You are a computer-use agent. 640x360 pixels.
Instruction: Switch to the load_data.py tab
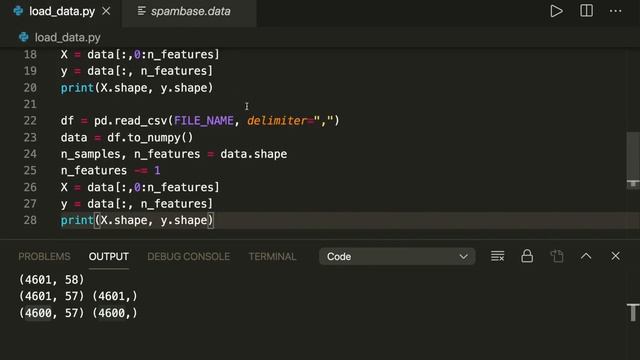point(61,11)
